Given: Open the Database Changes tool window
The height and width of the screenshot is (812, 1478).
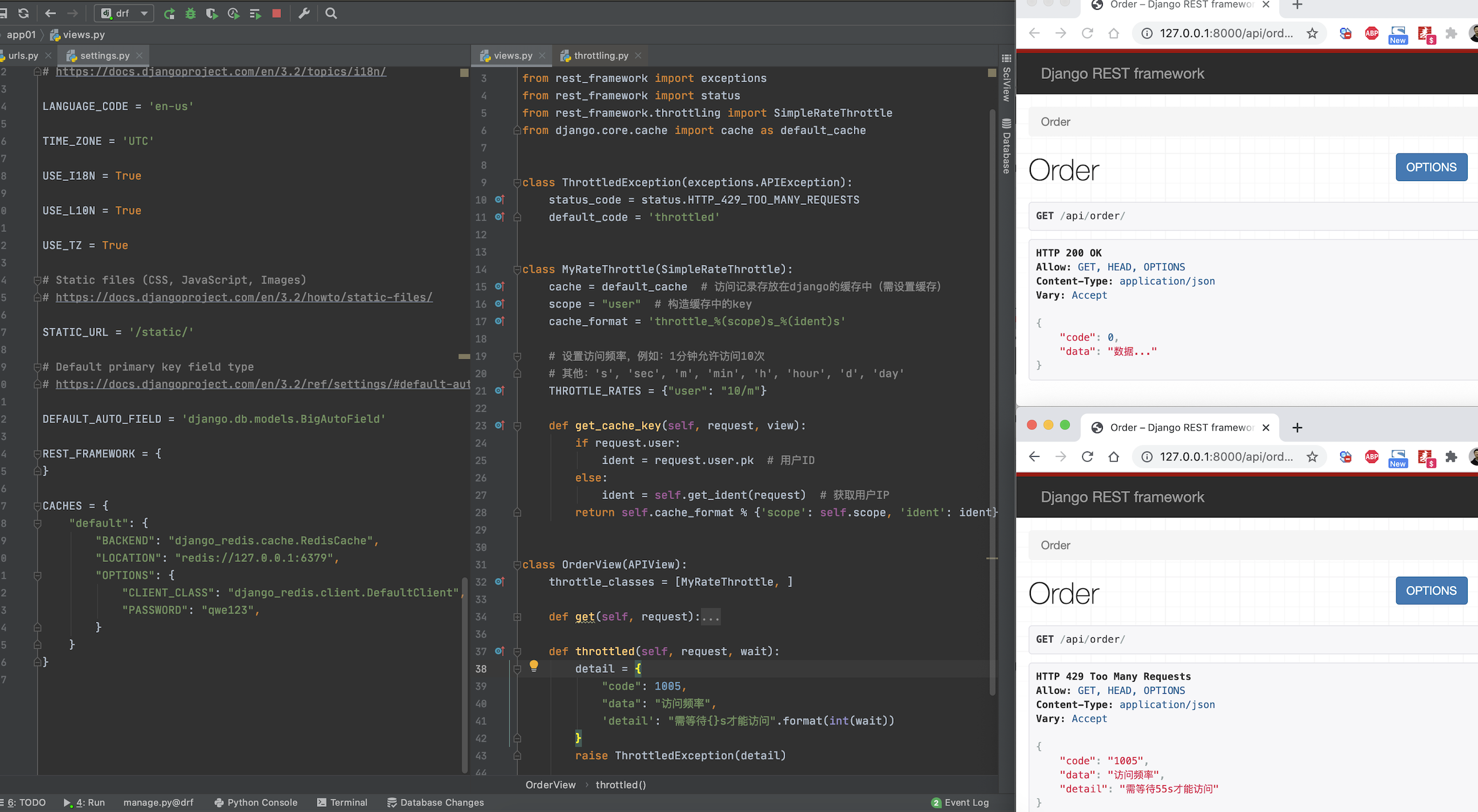Looking at the screenshot, I should click(436, 802).
